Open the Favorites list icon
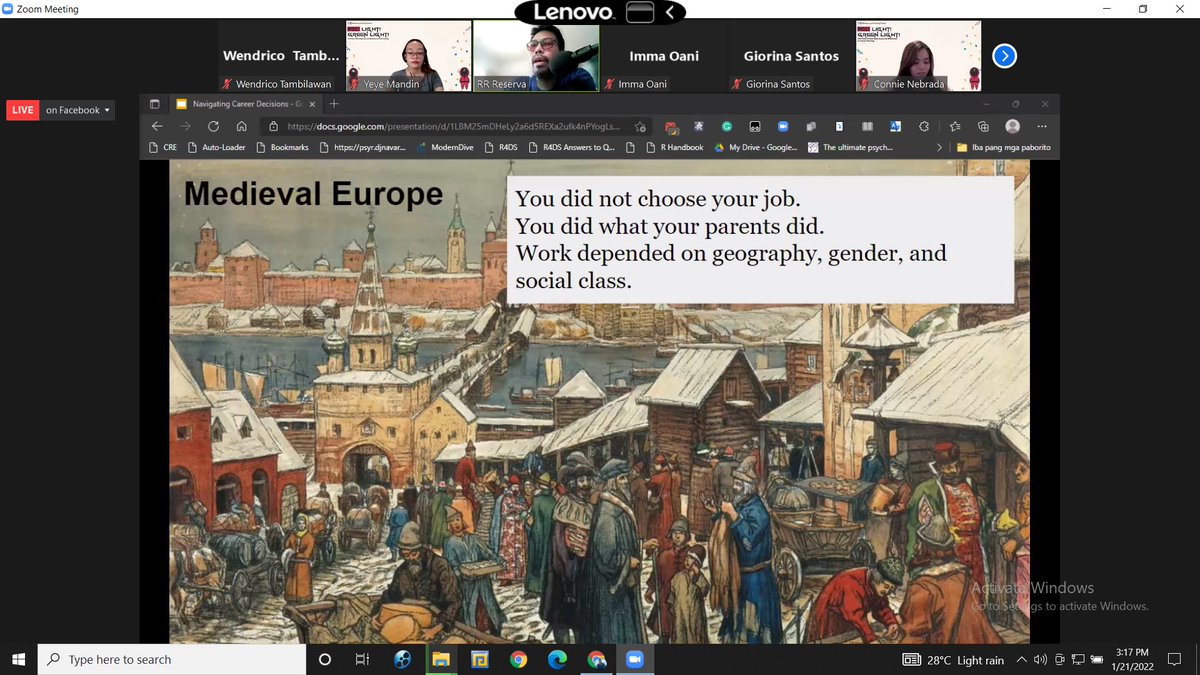Viewport: 1200px width, 675px height. point(955,127)
